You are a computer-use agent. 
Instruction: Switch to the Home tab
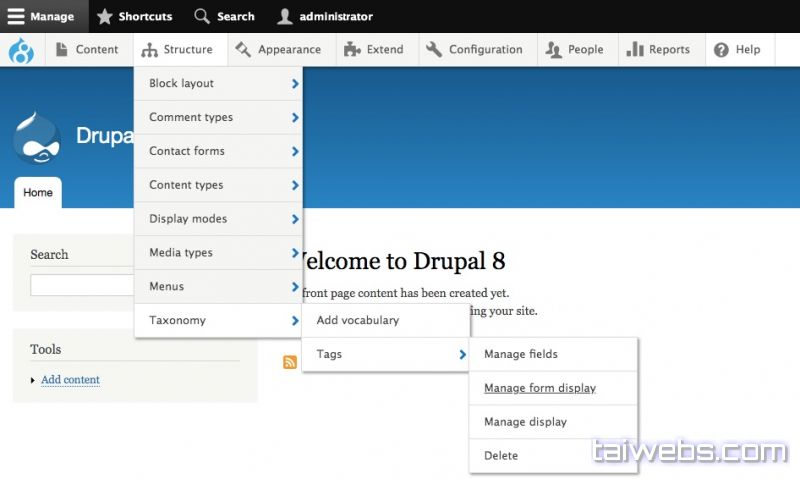point(38,193)
